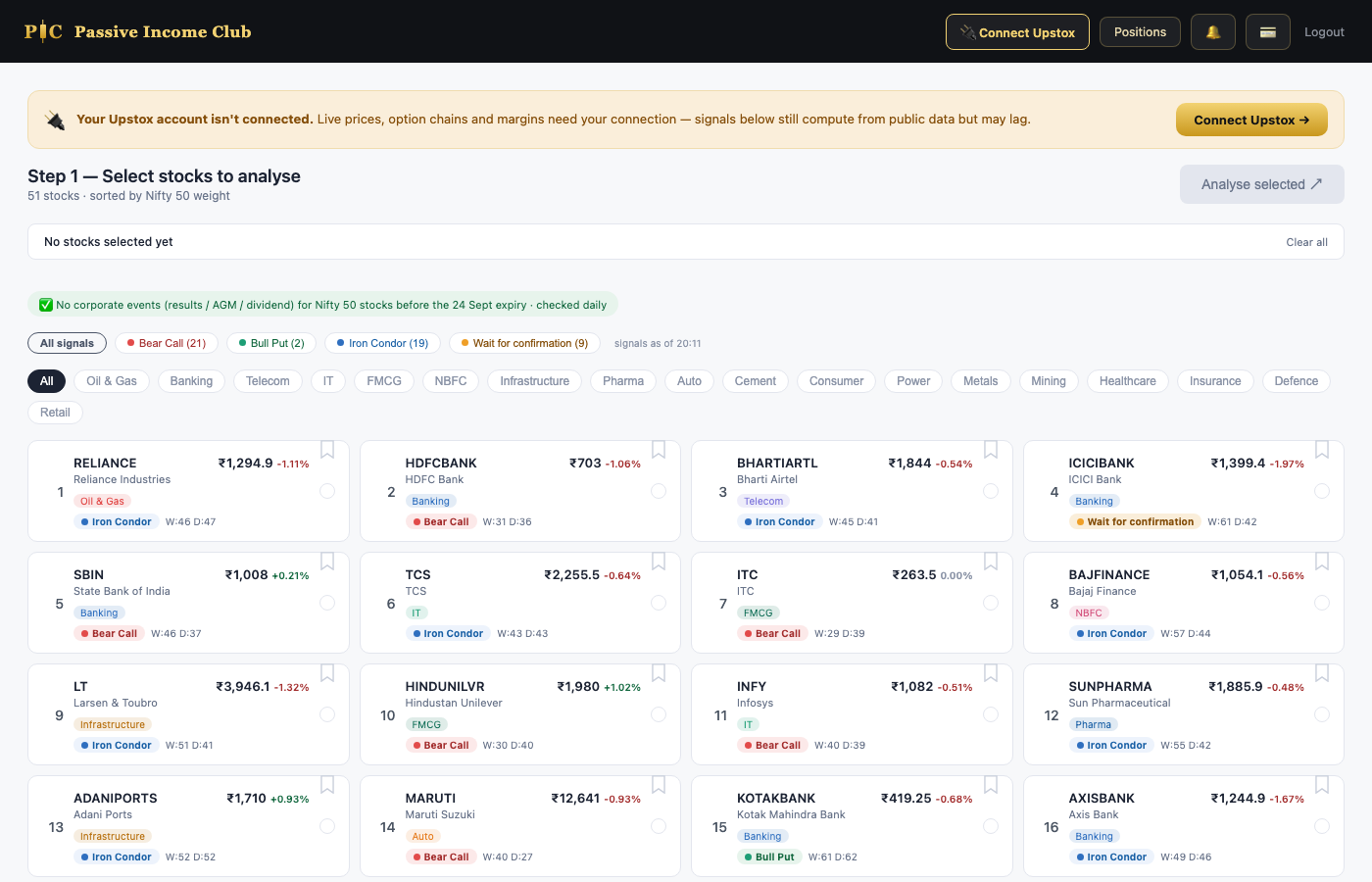Bookmark the AXISBANK stock card
1372x882 pixels.
tap(1322, 785)
